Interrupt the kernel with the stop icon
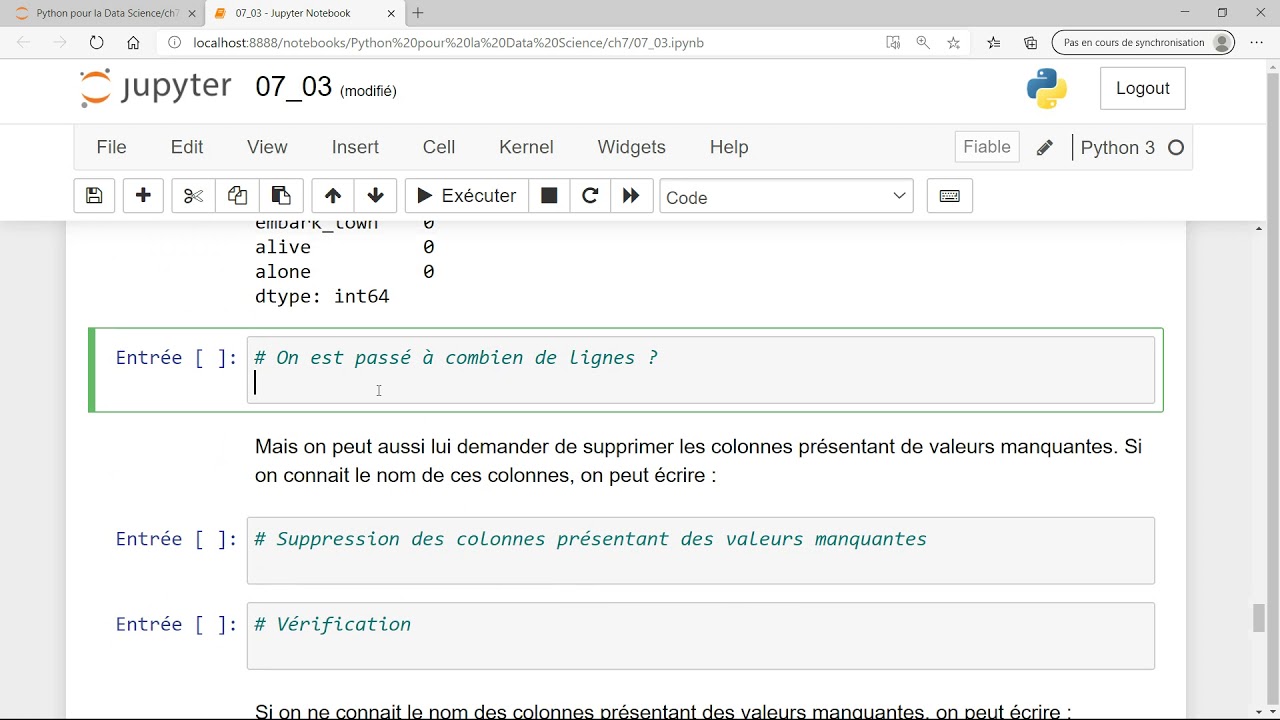This screenshot has height=720, width=1280. [549, 196]
